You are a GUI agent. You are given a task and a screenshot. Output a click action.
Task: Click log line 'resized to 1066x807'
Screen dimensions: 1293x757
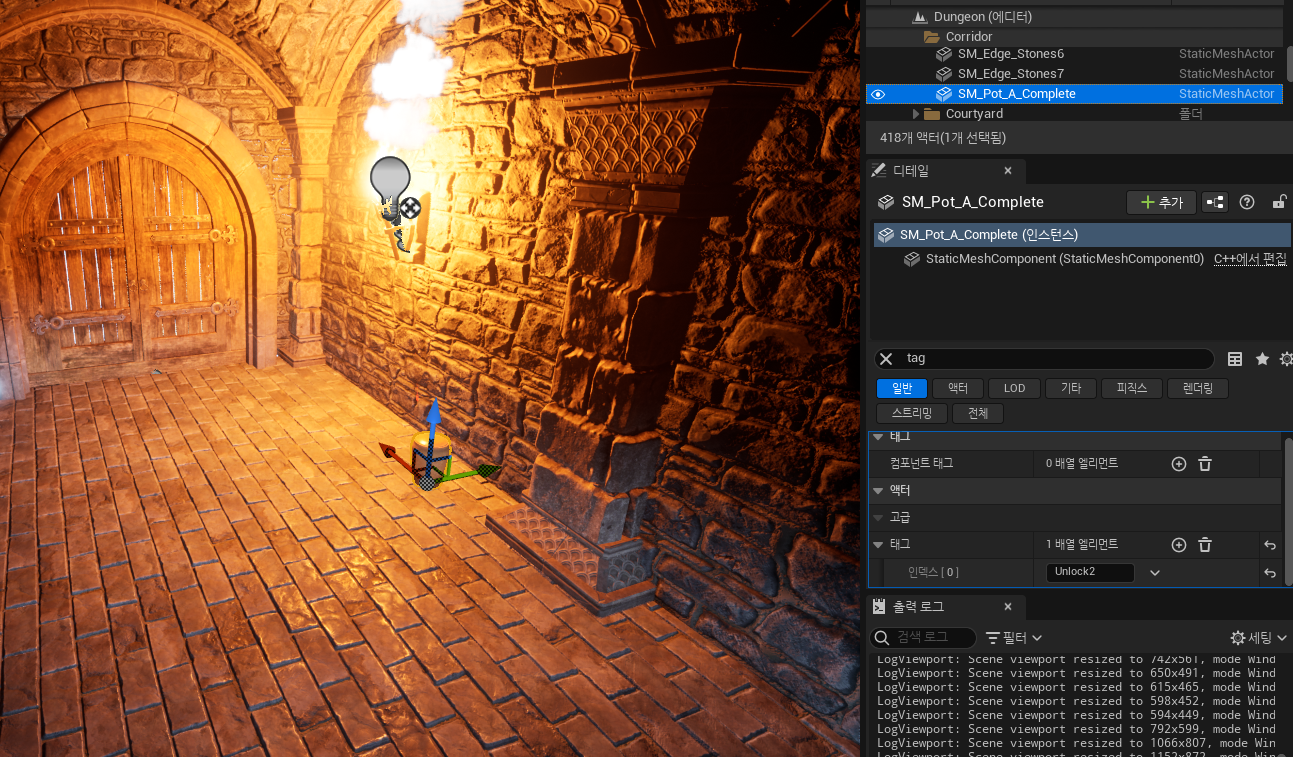pos(1076,743)
